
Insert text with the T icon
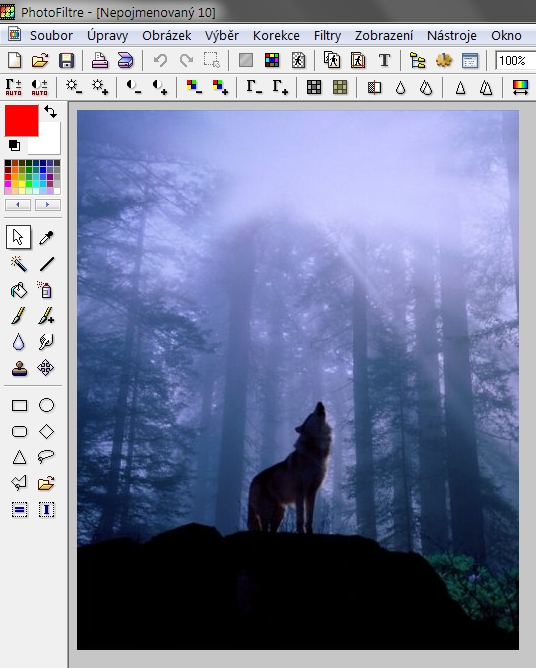point(384,60)
